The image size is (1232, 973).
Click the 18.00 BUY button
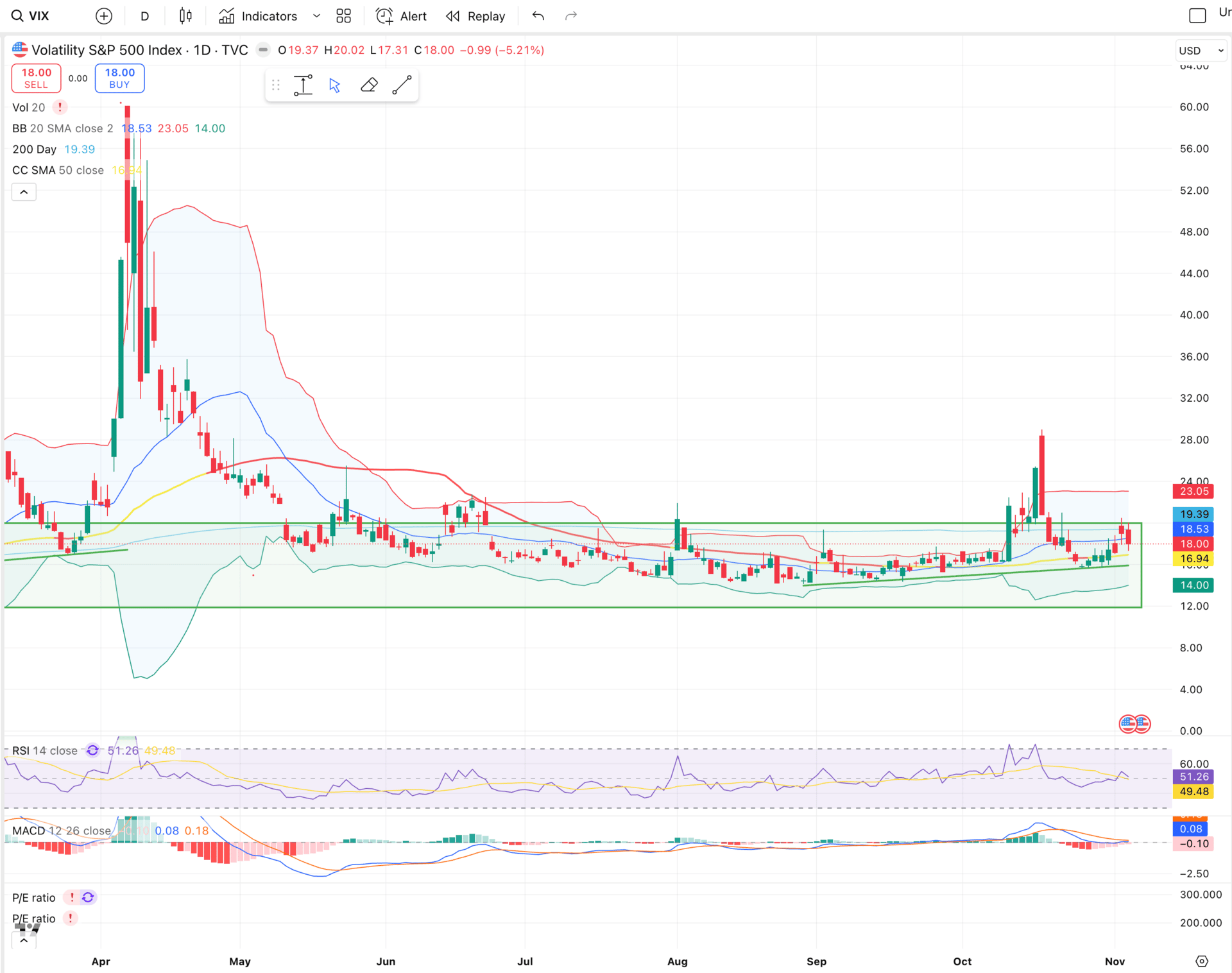(119, 78)
